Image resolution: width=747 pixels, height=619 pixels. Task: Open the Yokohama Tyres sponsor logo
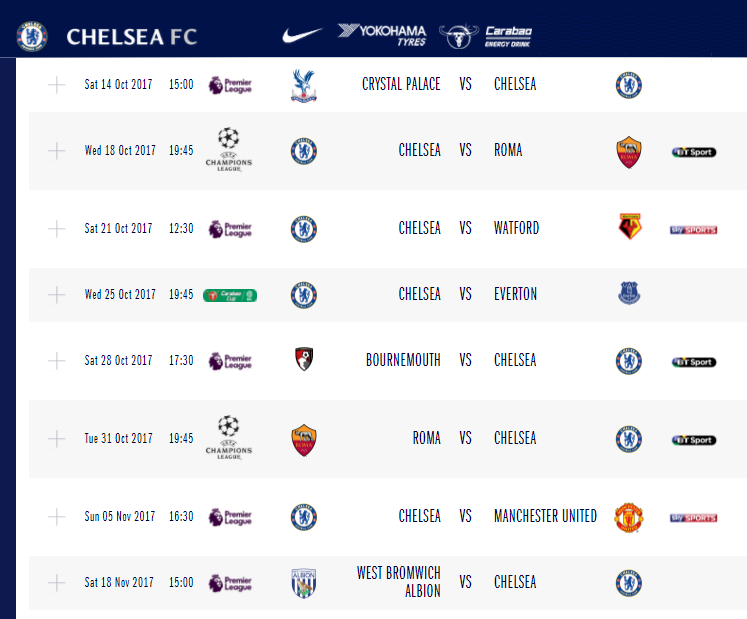(x=382, y=35)
